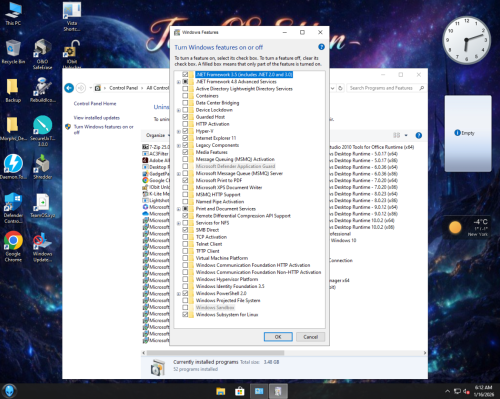500x399 pixels.
Task: Select the Google Chrome entry in programs list
Action: (x=156, y=180)
